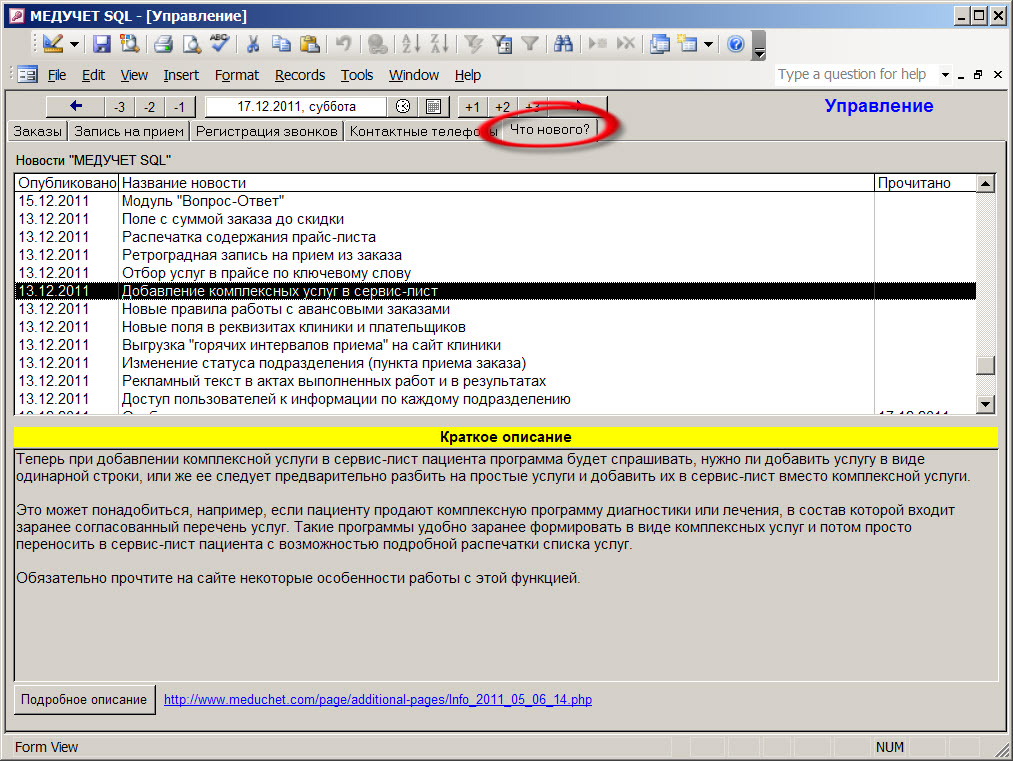The height and width of the screenshot is (761, 1013).
Task: Click the New Object toolbar icon
Action: [687, 44]
